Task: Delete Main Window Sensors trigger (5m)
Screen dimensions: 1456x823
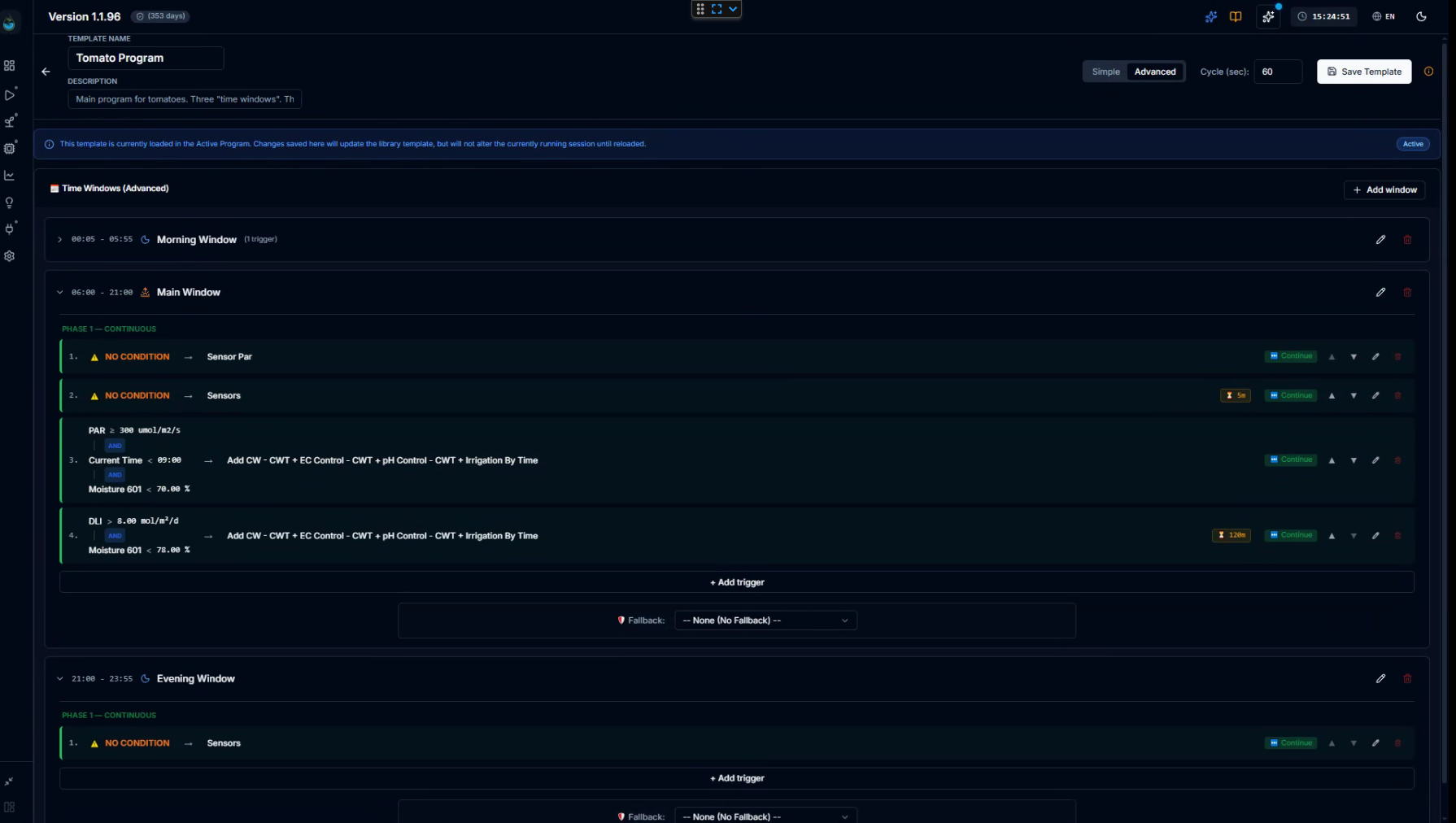Action: click(1397, 395)
